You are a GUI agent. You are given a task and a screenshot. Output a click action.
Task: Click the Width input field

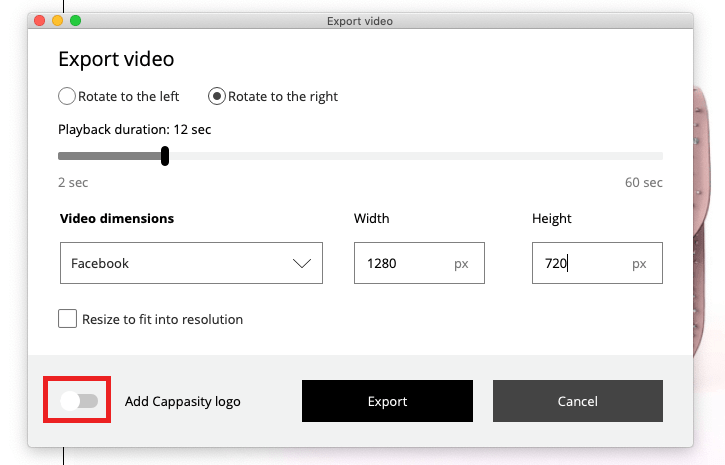coord(419,263)
